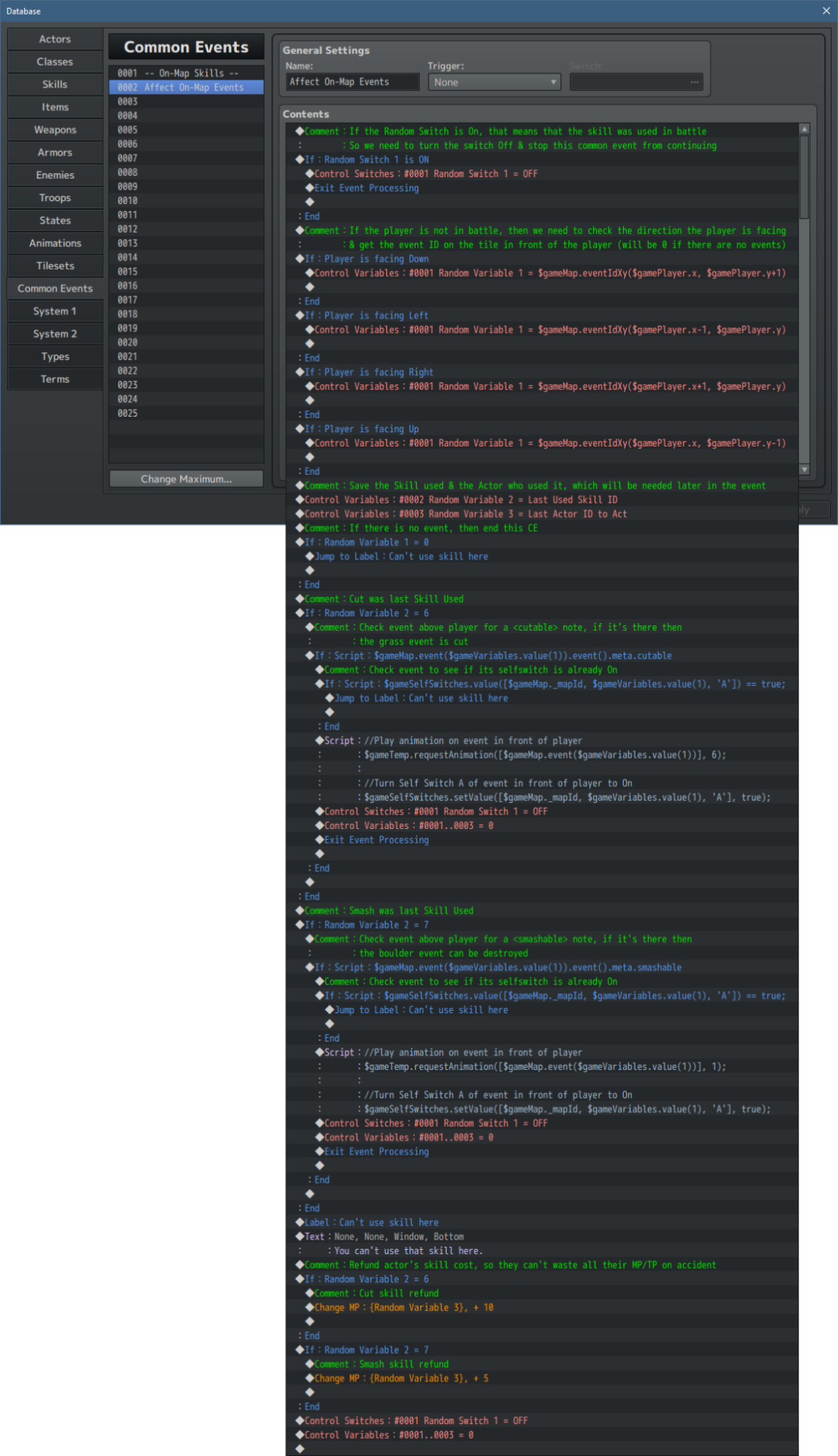838x1456 pixels.
Task: Select the States tab
Action: [55, 220]
